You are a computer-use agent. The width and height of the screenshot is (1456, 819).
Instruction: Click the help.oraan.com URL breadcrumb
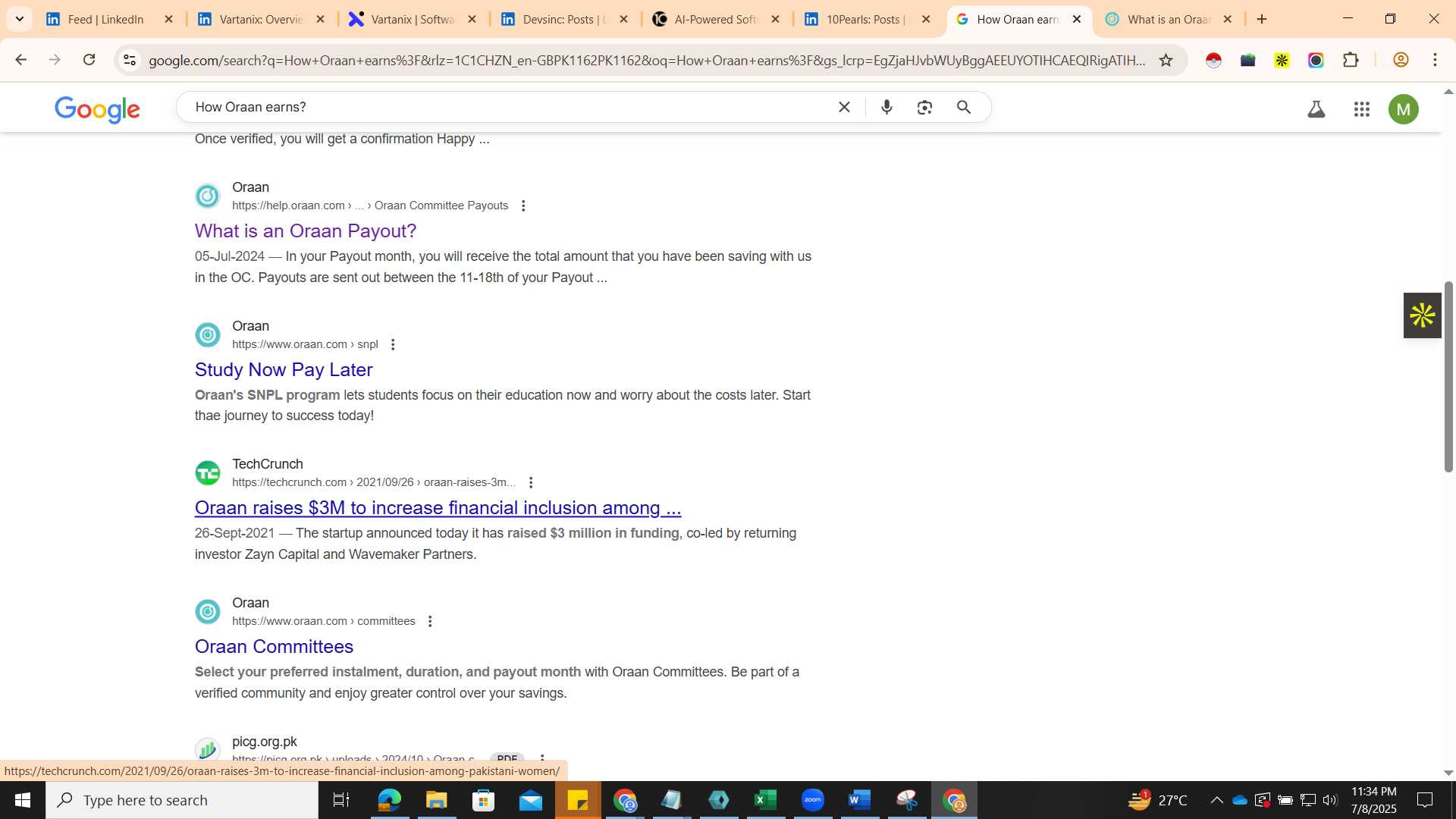coord(370,206)
